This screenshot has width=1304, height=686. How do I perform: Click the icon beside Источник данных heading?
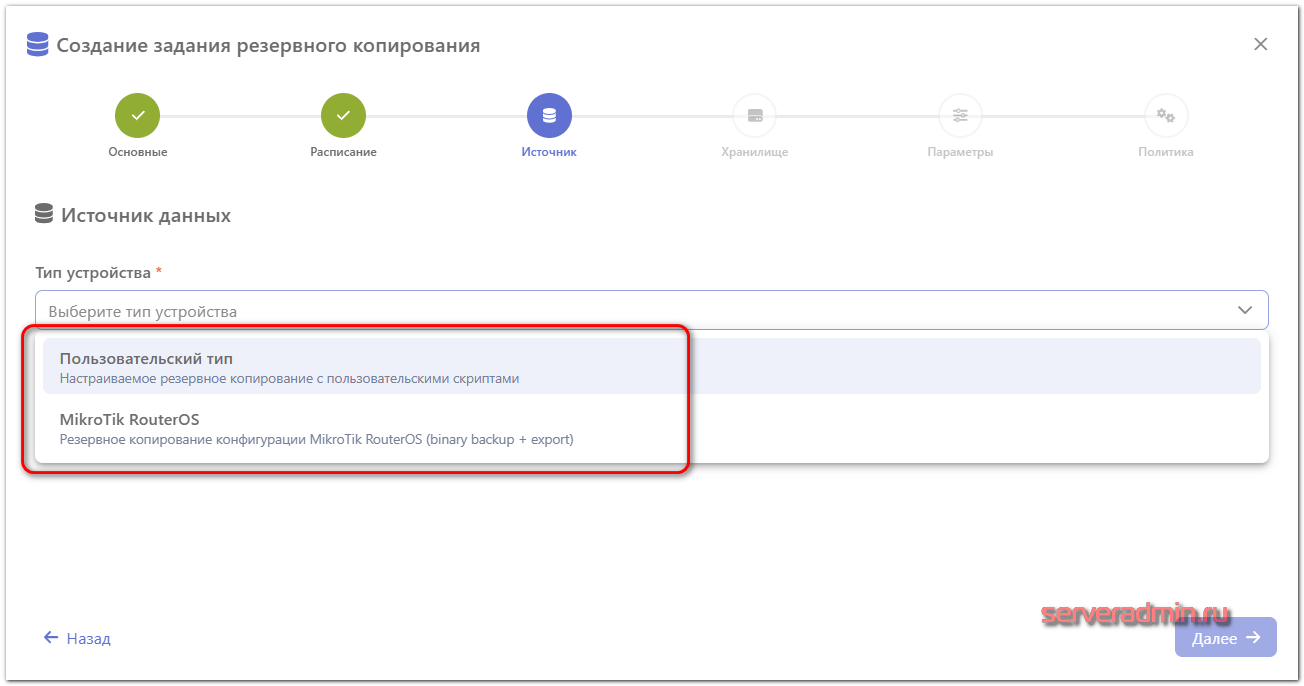click(x=43, y=215)
